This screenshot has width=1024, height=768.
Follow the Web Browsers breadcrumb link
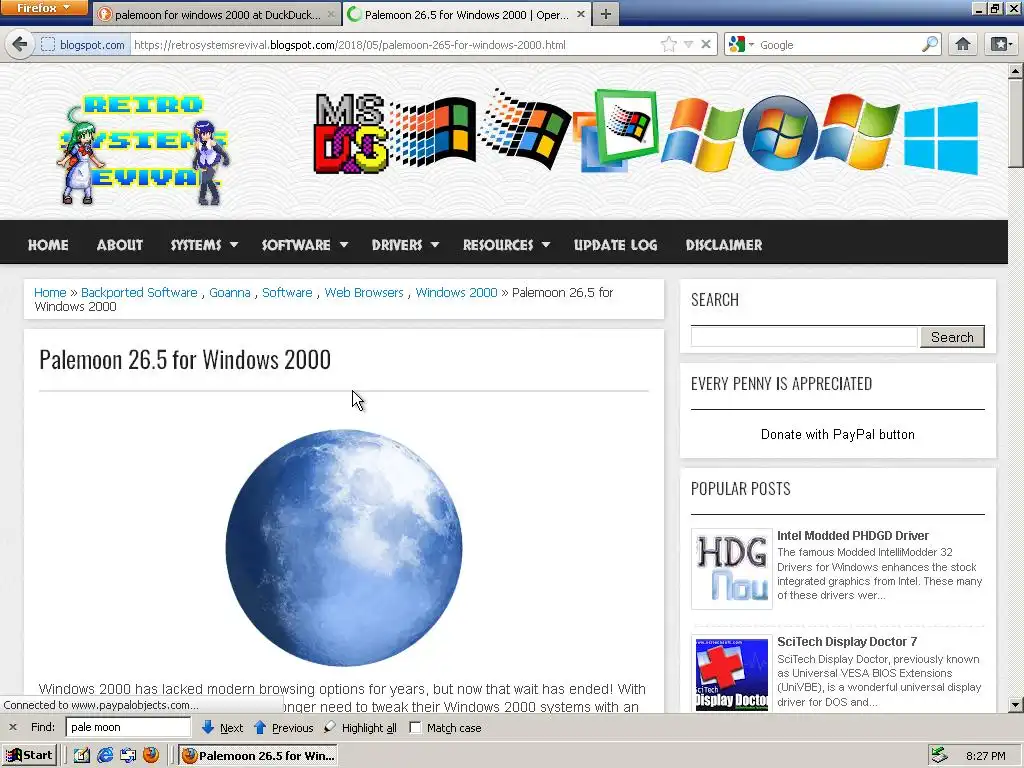[364, 293]
